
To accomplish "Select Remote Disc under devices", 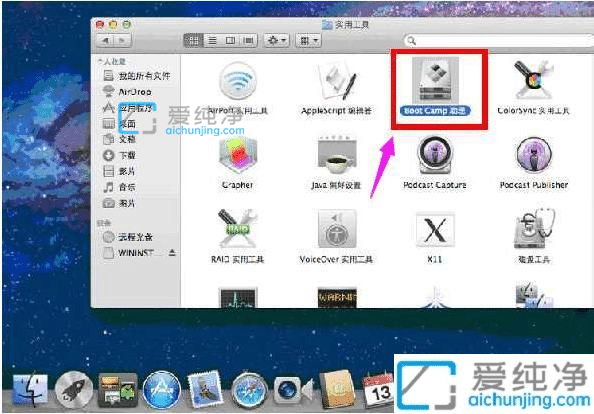I will 128,237.
